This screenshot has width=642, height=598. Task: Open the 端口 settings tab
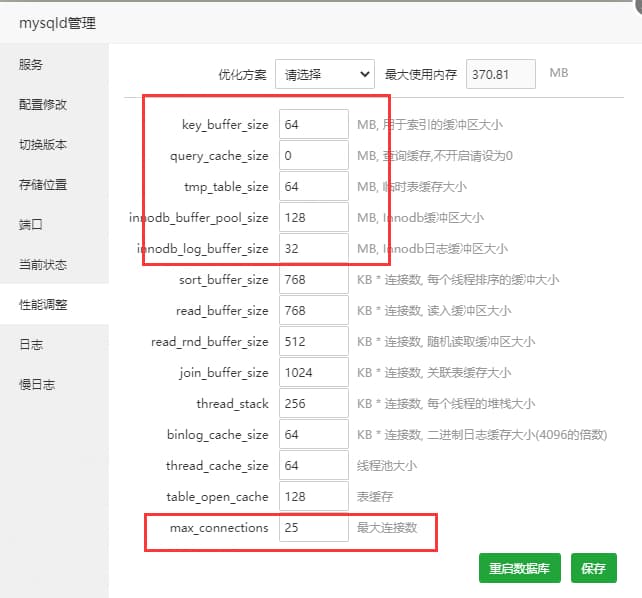click(x=31, y=225)
